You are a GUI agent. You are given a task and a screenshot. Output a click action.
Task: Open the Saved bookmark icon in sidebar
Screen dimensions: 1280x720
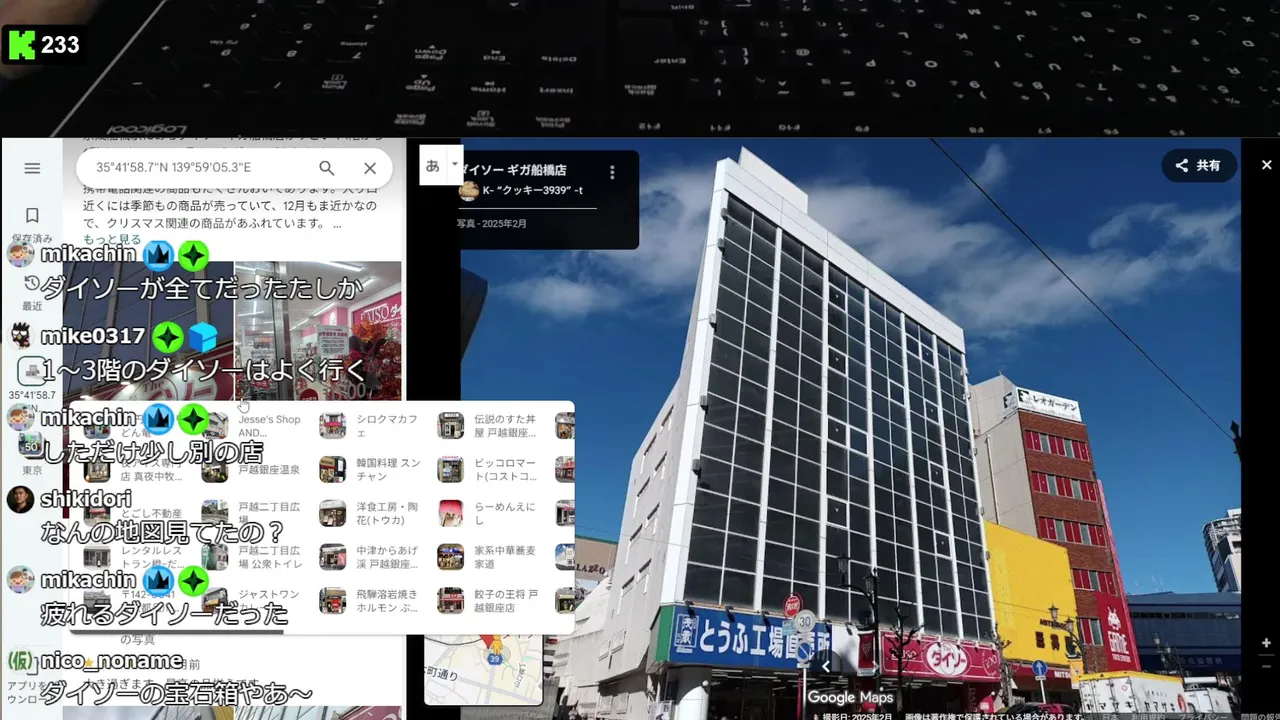coord(32,215)
